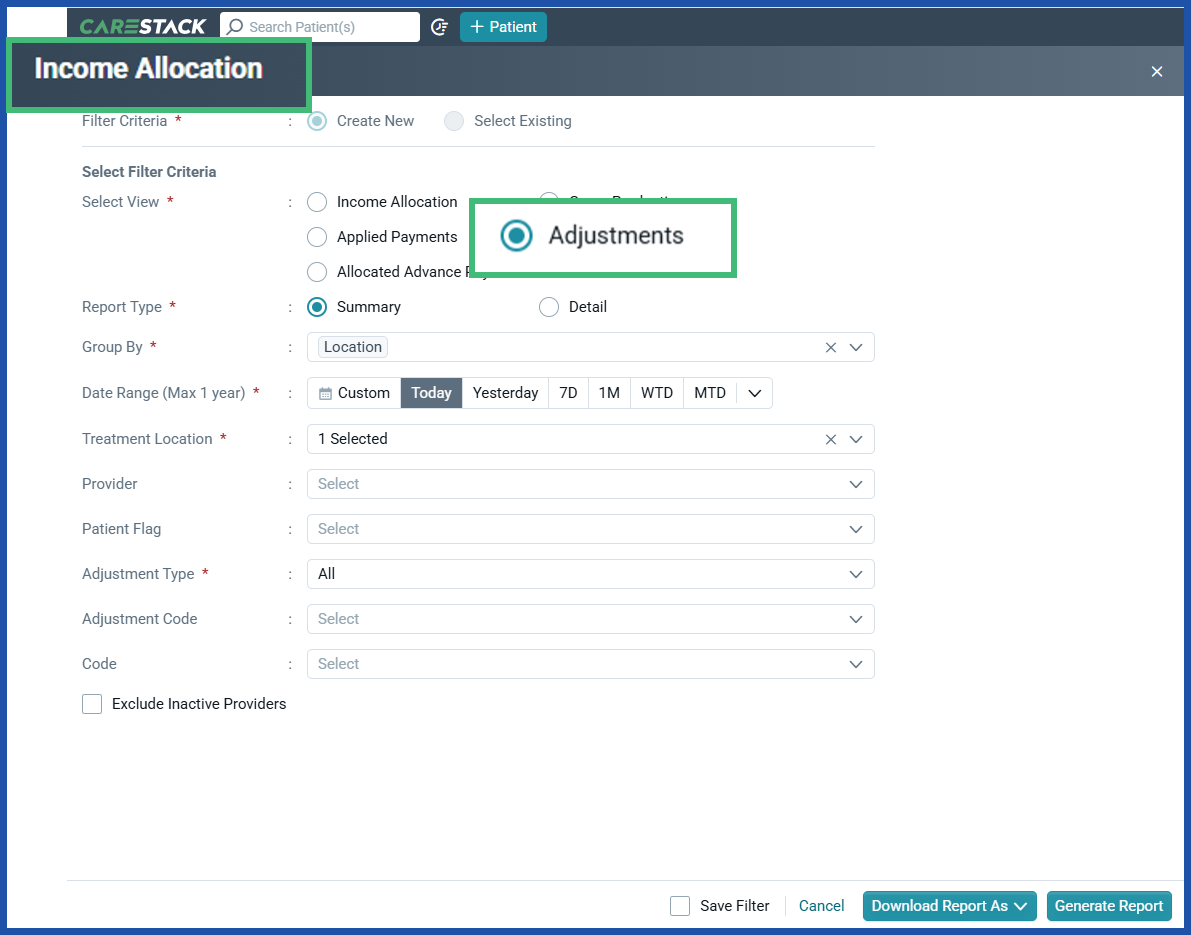Click the magnifier icon in patient search bar
This screenshot has height=935, width=1191.
(235, 26)
